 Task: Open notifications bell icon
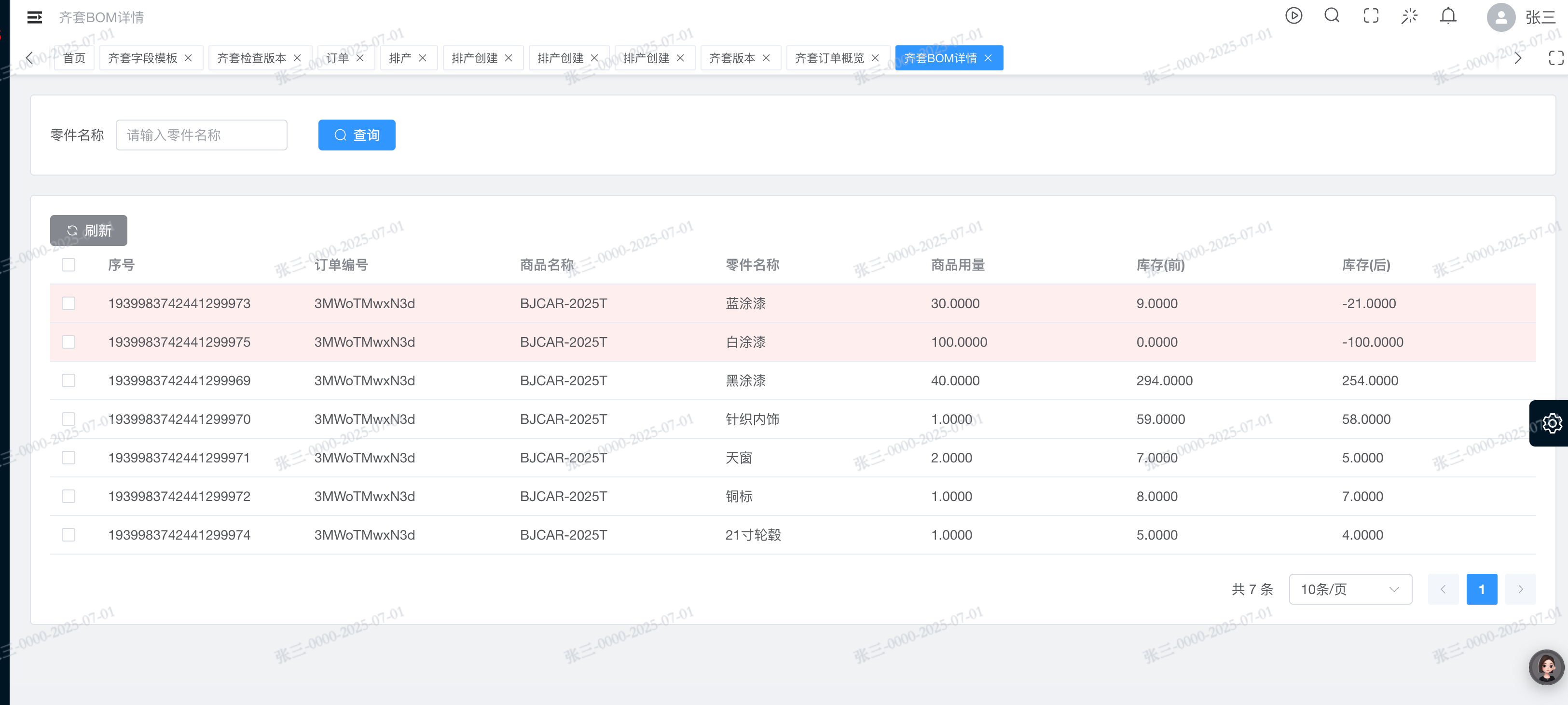1448,16
